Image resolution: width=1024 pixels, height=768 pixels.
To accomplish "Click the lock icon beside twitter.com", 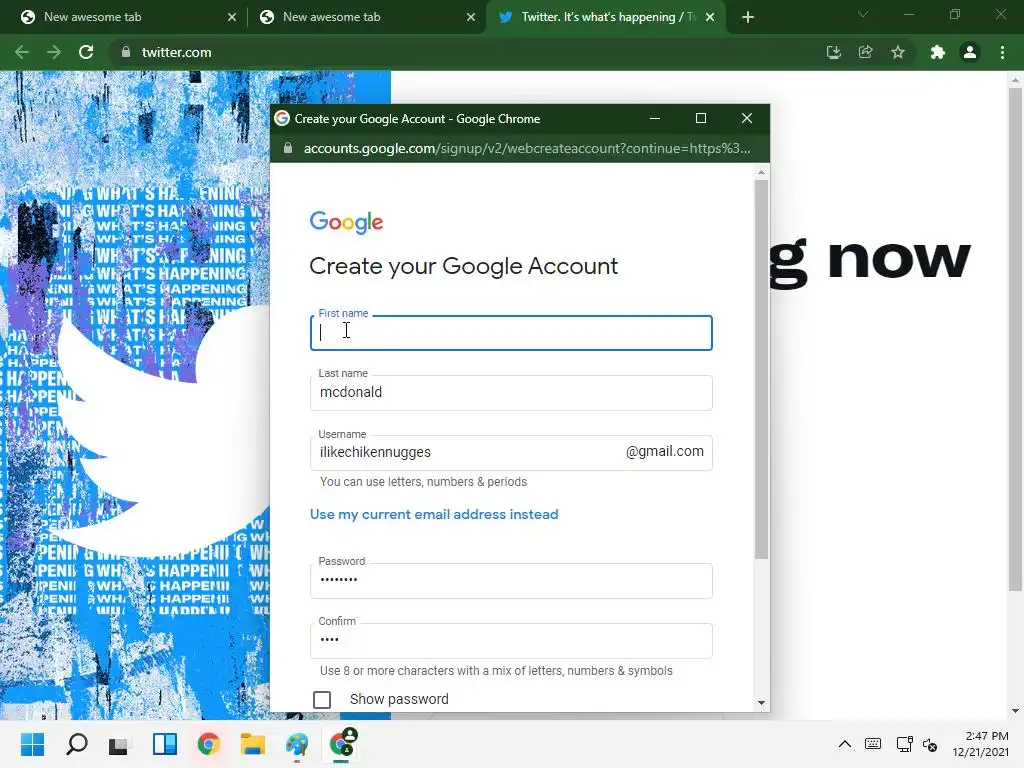I will (x=126, y=52).
